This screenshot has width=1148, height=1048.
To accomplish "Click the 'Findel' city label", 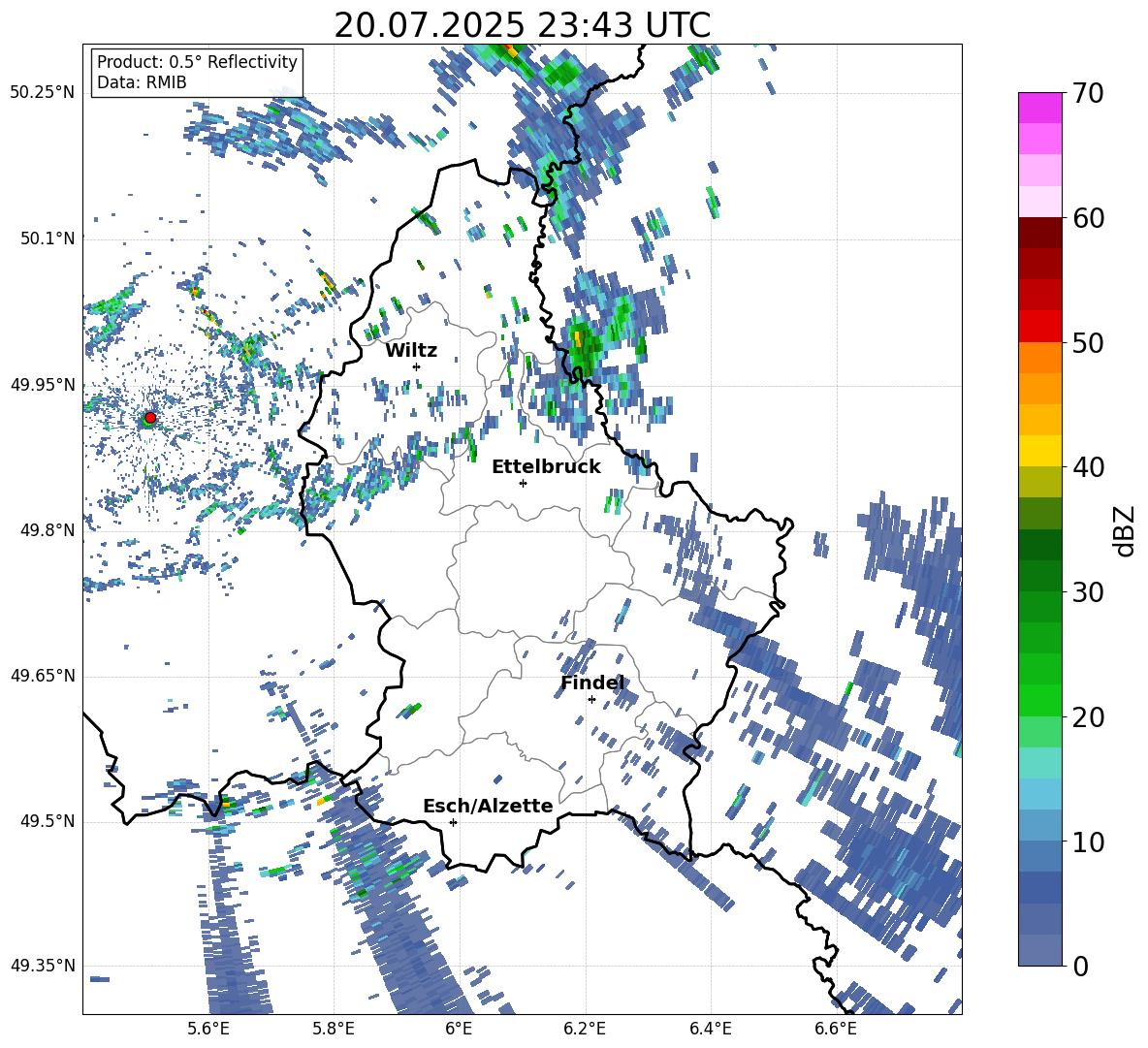I will pos(592,683).
